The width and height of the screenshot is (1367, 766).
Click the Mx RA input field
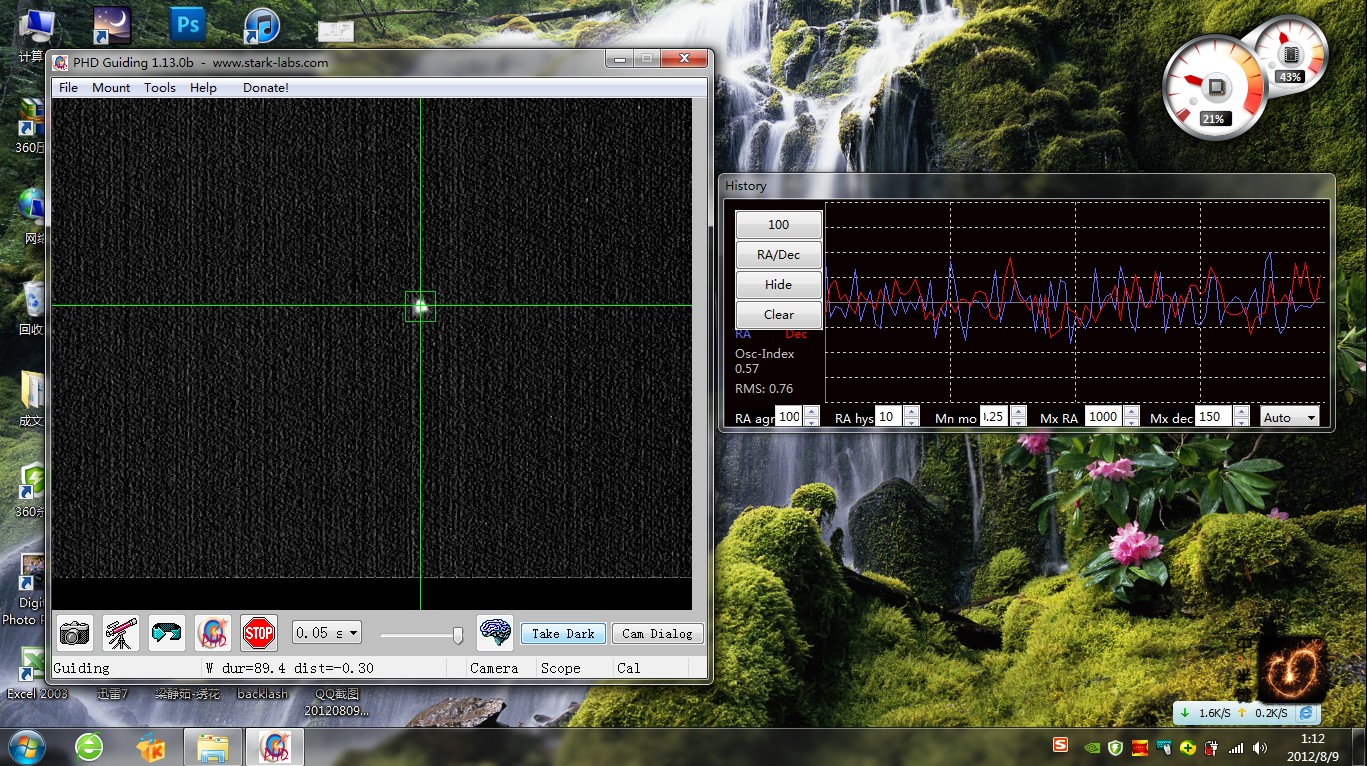pos(1104,417)
